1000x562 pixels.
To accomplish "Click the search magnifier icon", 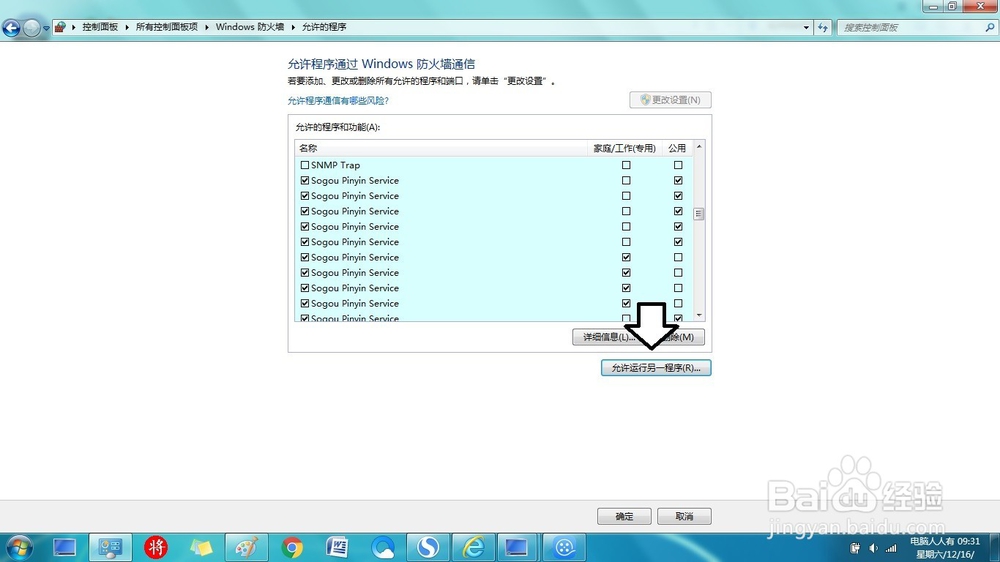I will pyautogui.click(x=990, y=27).
